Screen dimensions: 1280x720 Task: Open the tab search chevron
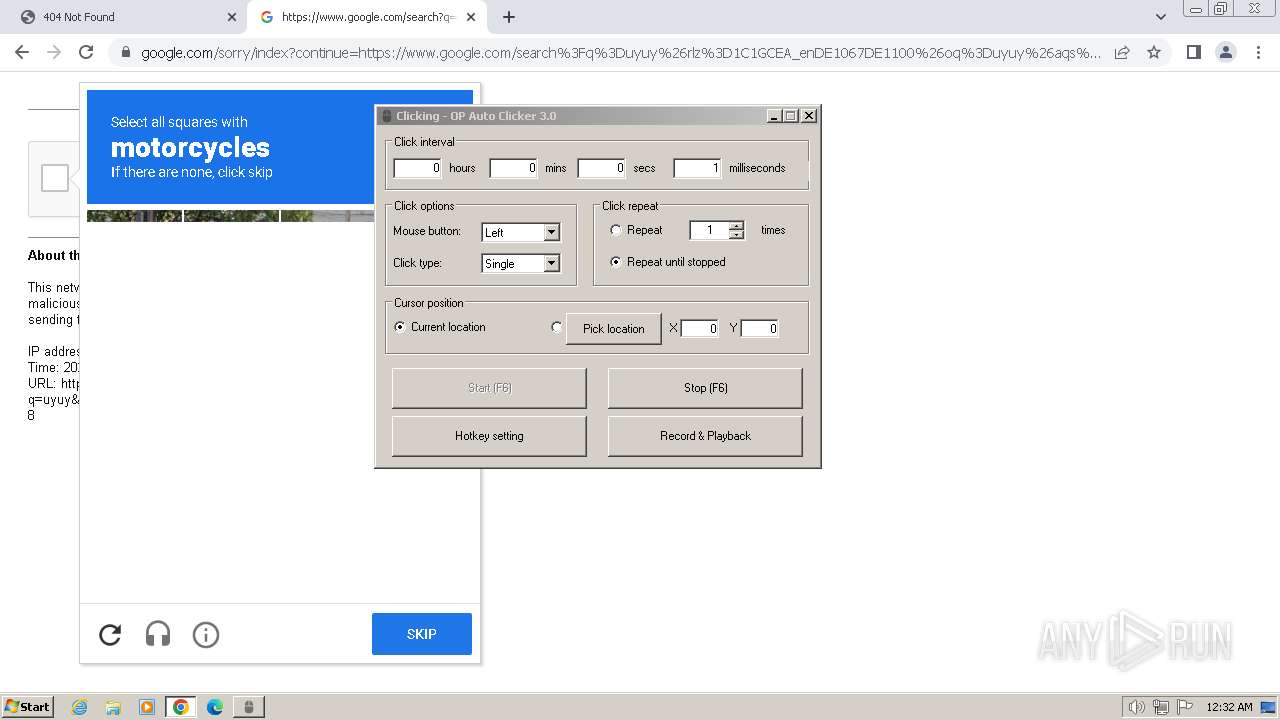pyautogui.click(x=1160, y=17)
